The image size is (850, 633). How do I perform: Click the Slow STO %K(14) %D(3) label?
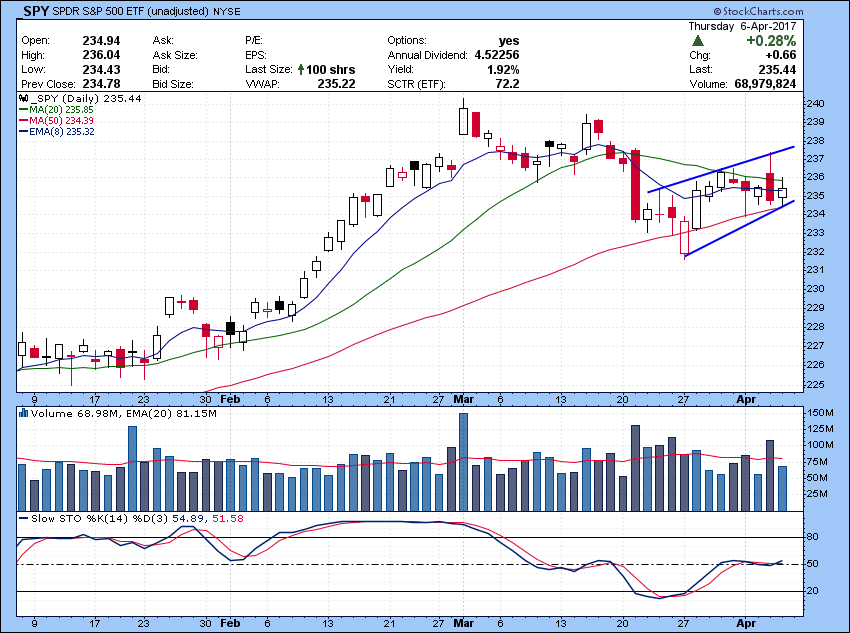tap(99, 519)
